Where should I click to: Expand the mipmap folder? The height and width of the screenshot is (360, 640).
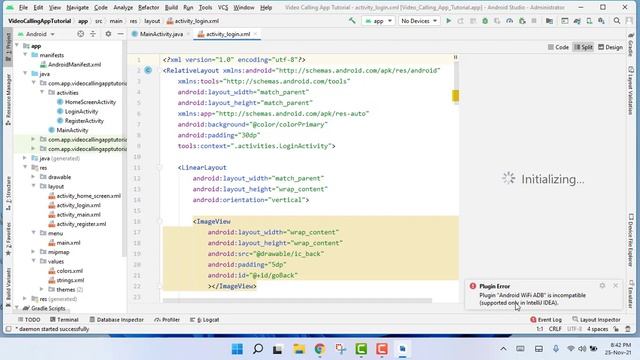click(x=33, y=252)
